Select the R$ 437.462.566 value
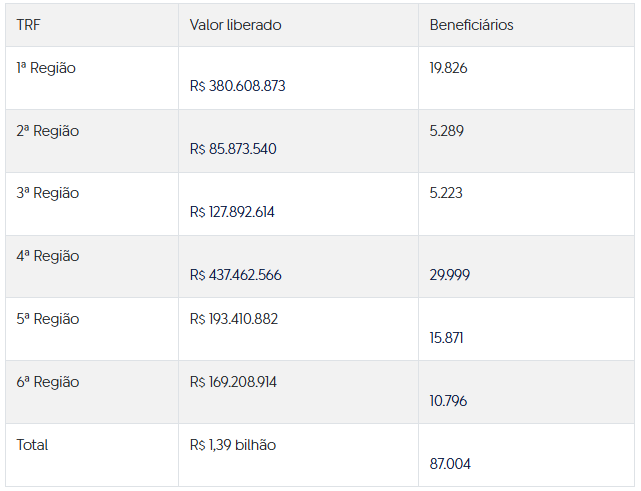The image size is (641, 491). tap(235, 275)
